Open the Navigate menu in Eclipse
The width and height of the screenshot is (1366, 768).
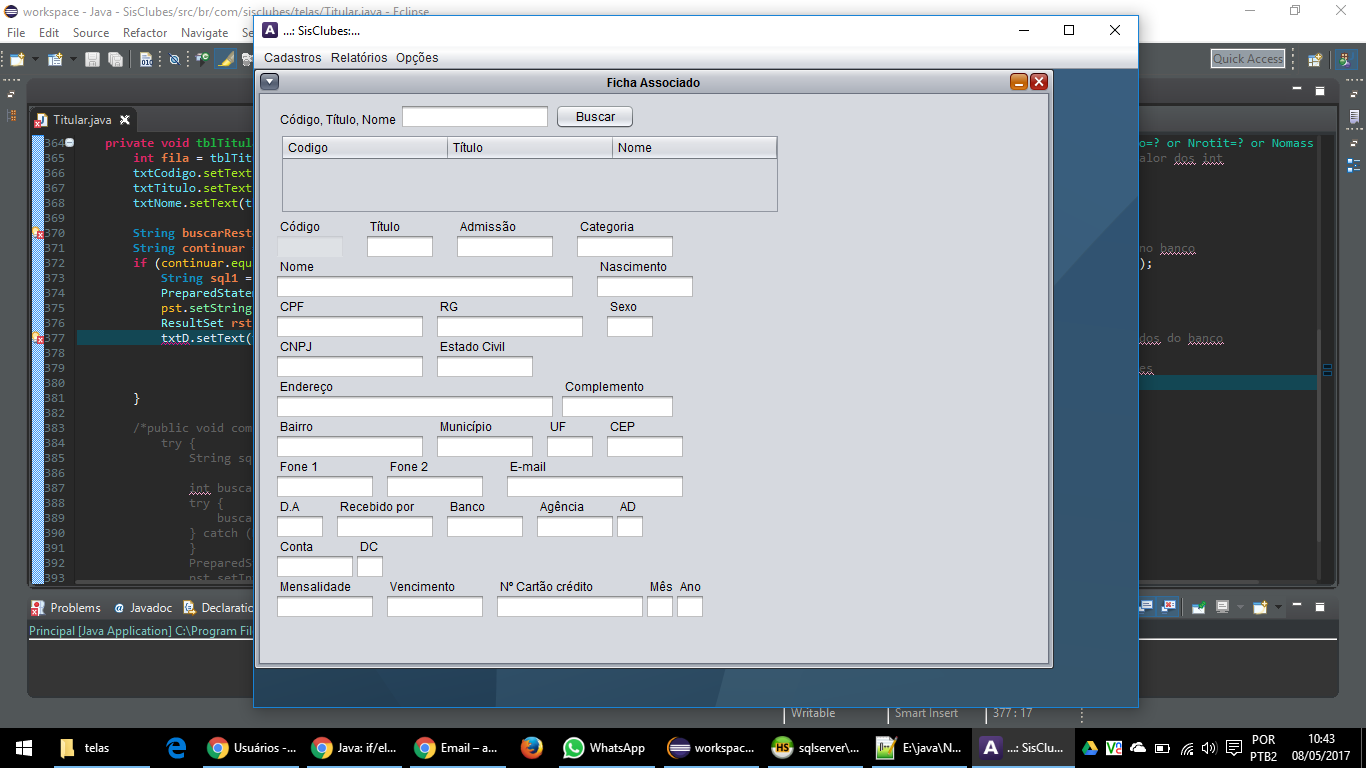pyautogui.click(x=204, y=33)
